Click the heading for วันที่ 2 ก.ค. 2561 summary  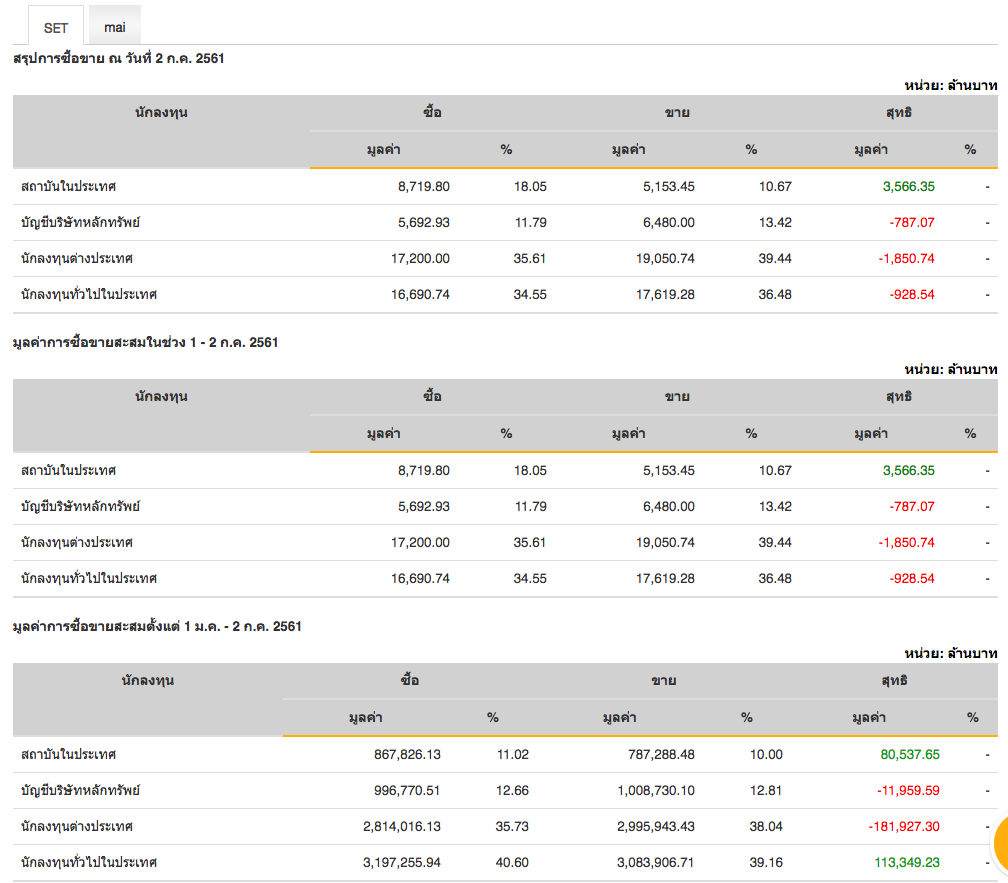coord(119,59)
